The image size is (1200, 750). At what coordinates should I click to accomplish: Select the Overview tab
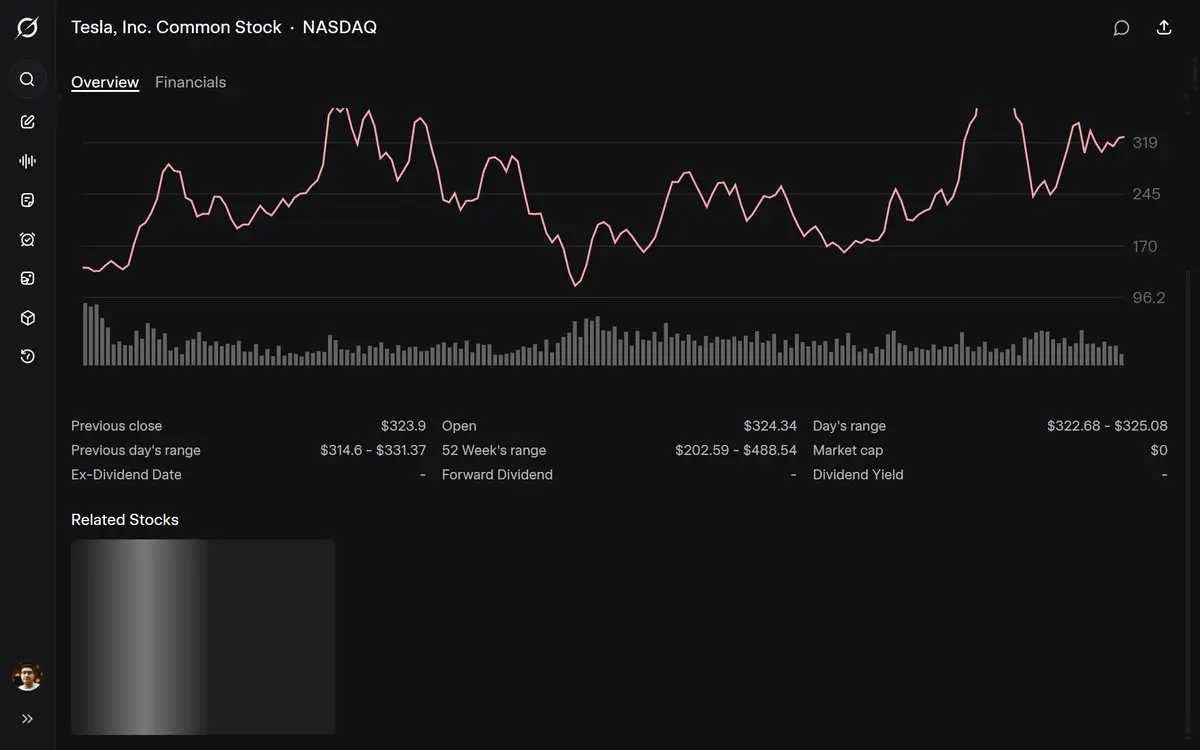pyautogui.click(x=105, y=82)
